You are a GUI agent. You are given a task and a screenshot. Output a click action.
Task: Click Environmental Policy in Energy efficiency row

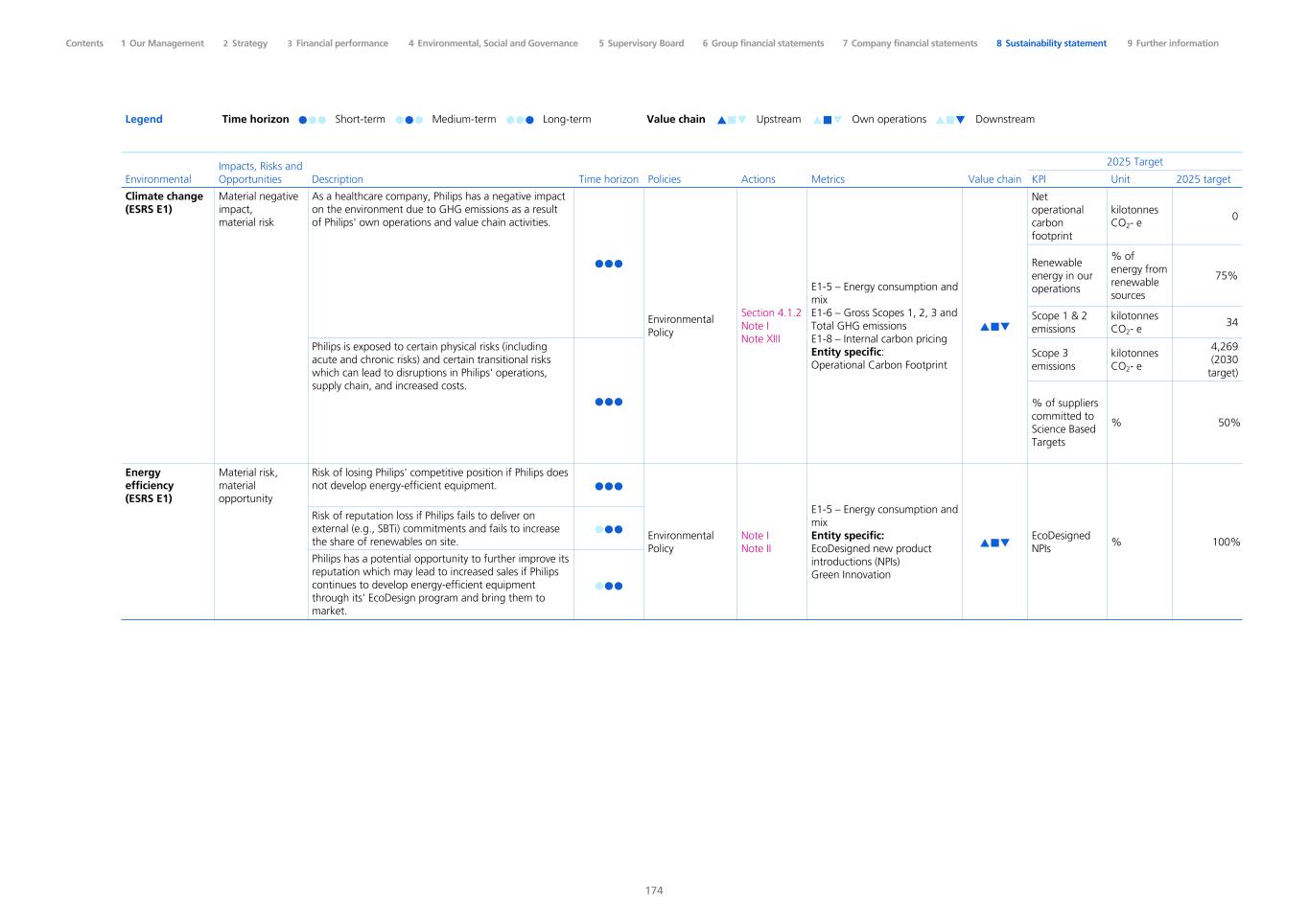[681, 543]
